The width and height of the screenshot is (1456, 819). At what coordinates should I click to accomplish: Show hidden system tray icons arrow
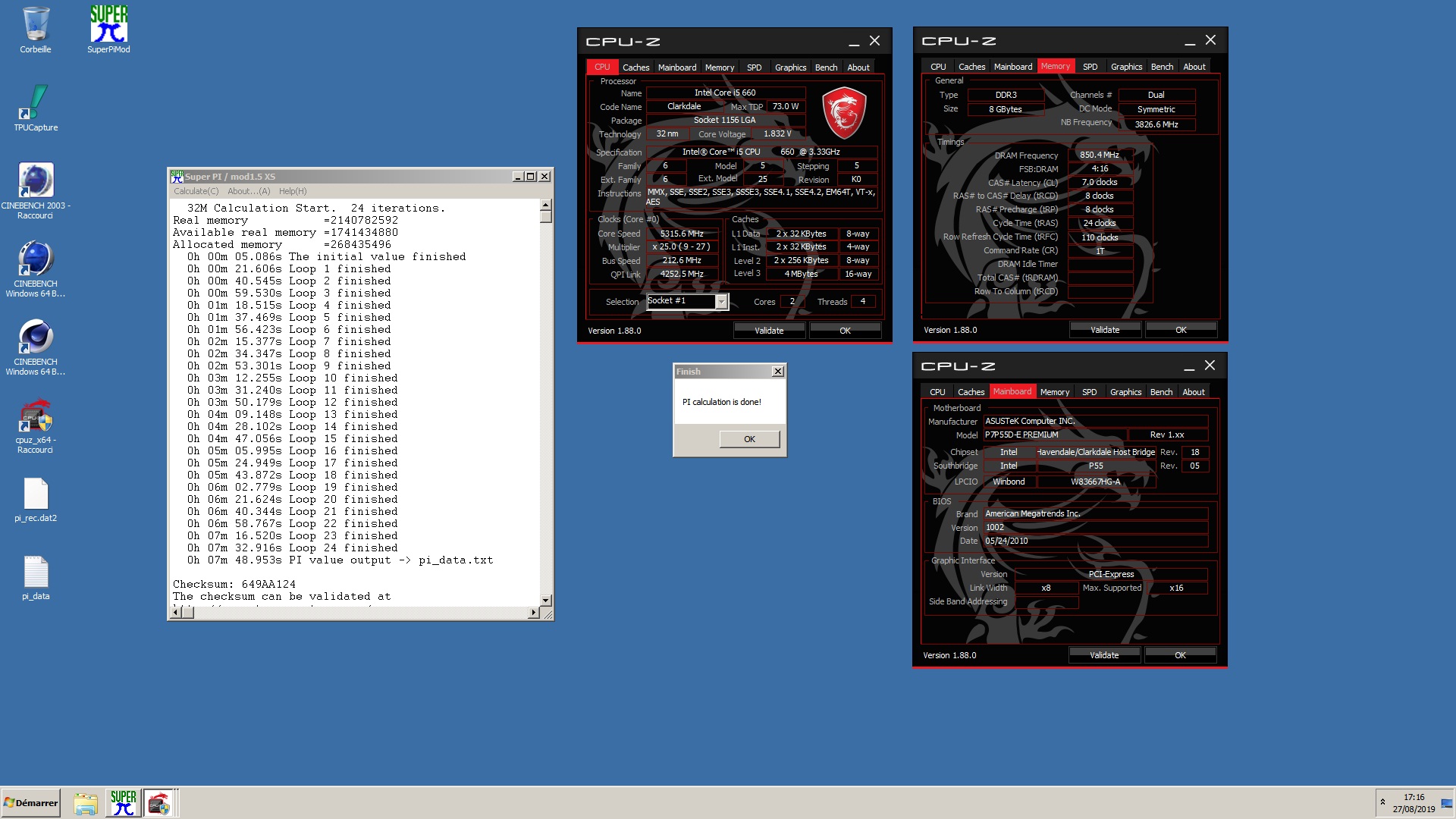click(1382, 802)
